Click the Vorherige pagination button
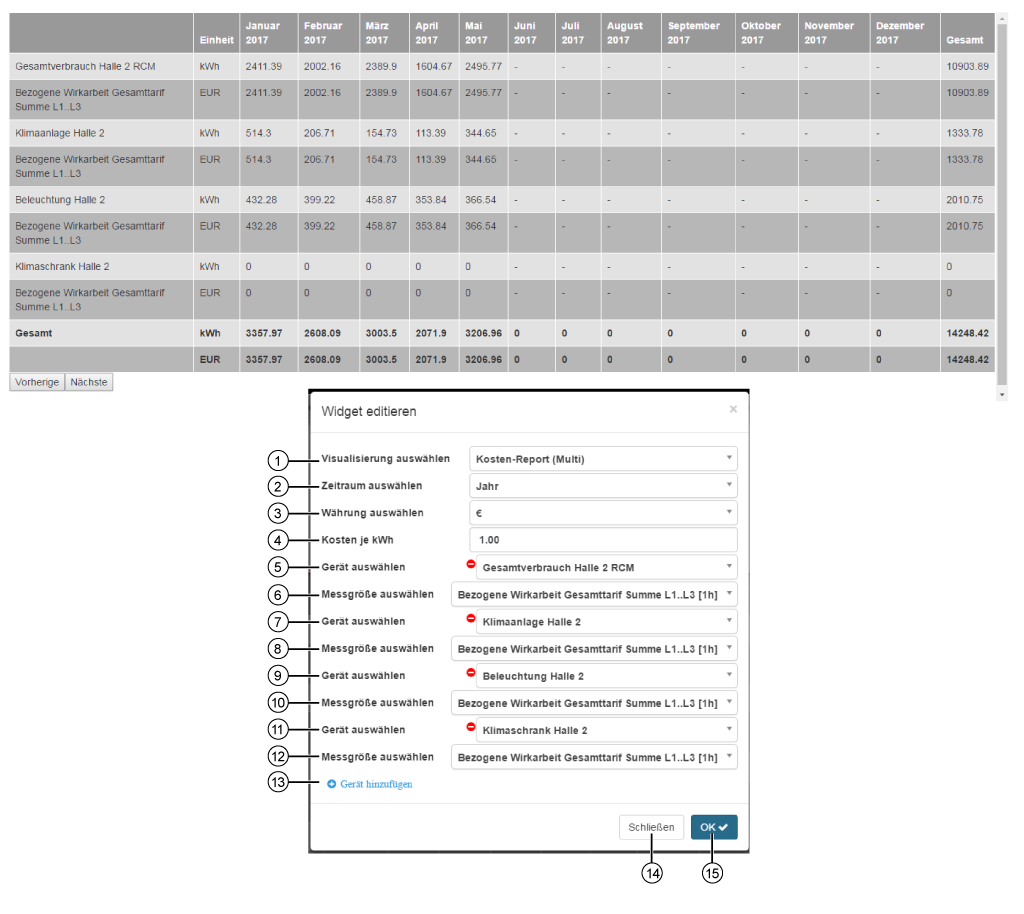Image resolution: width=1024 pixels, height=914 pixels. [x=36, y=381]
